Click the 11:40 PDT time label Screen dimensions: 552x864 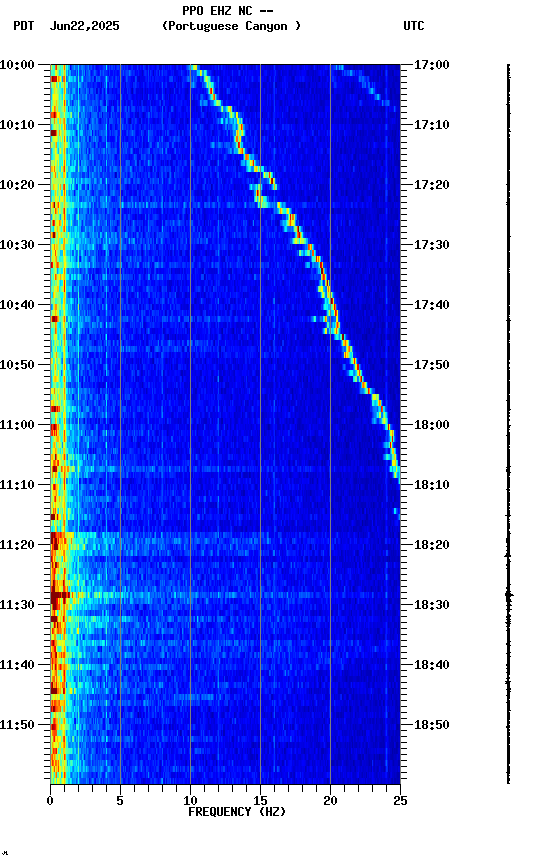pyautogui.click(x=17, y=665)
